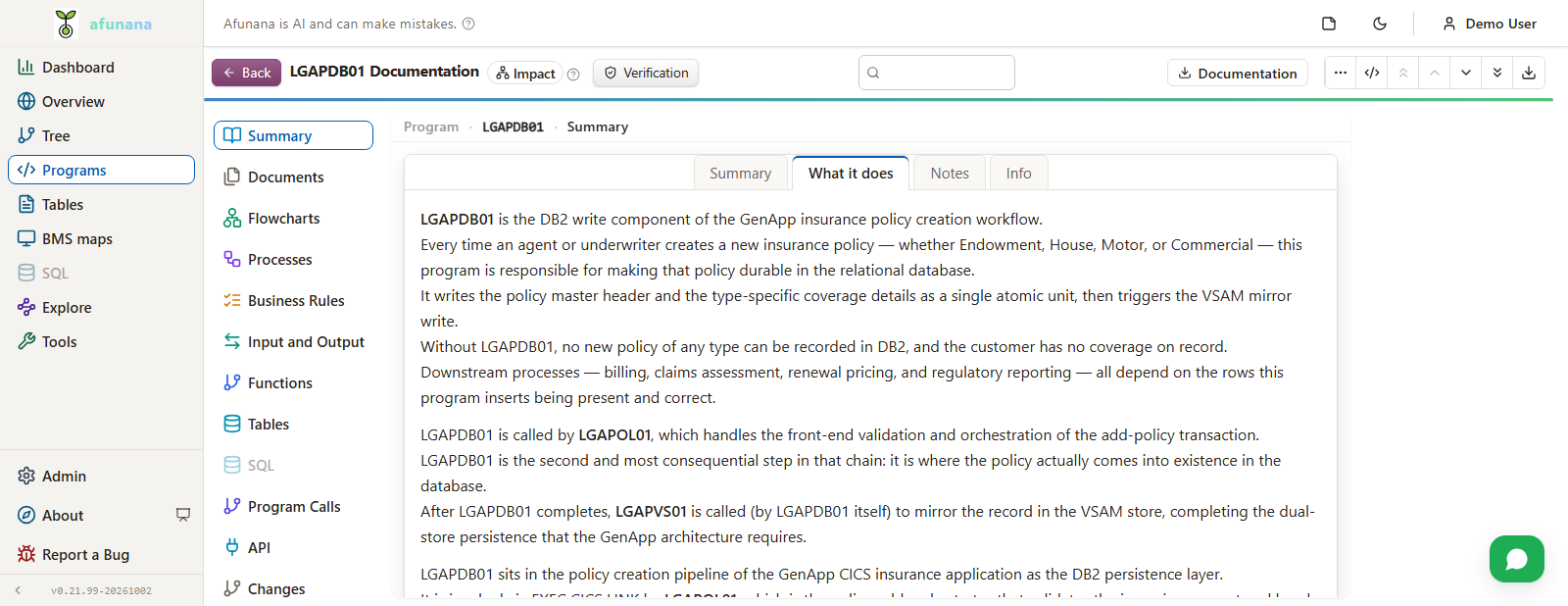Viewport: 1568px width, 606px height.
Task: Go to previous with up chevron
Action: 1435,73
